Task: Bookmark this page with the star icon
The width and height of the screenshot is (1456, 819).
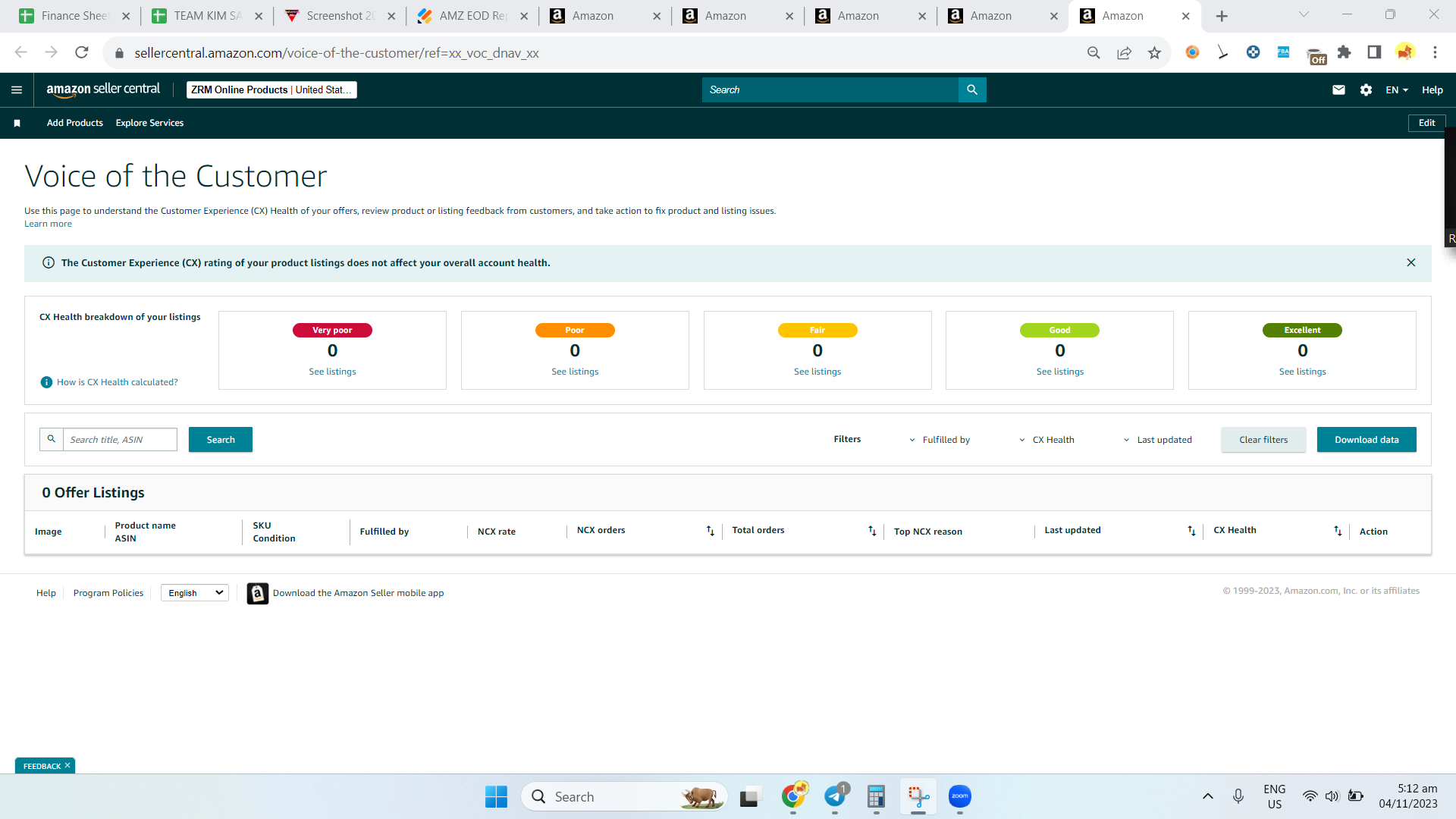Action: (1154, 52)
